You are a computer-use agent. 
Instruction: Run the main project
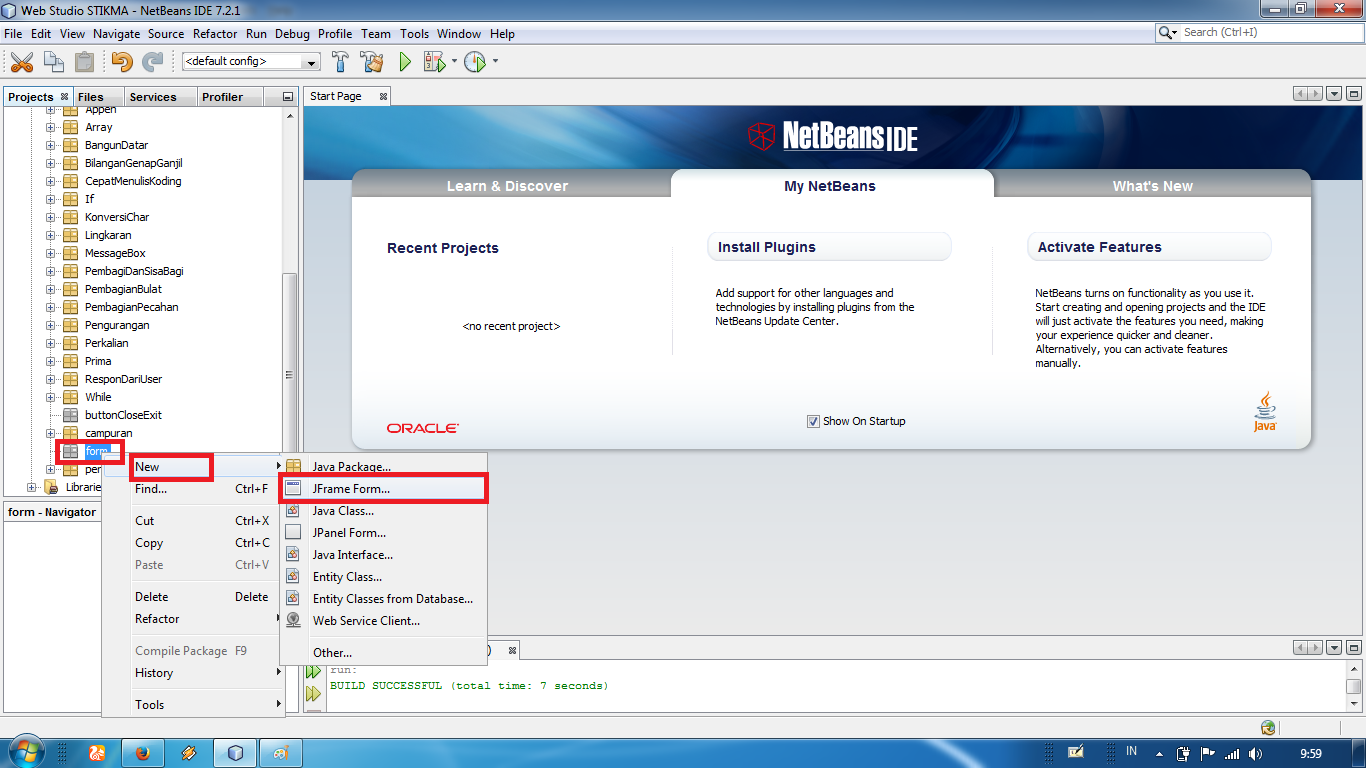tap(404, 61)
